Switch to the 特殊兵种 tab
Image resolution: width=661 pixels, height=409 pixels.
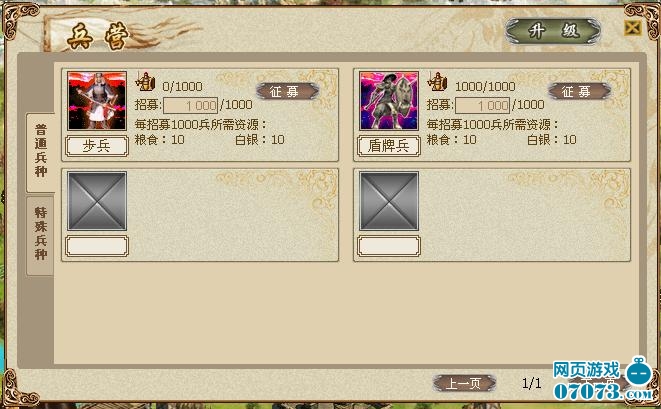[x=41, y=234]
